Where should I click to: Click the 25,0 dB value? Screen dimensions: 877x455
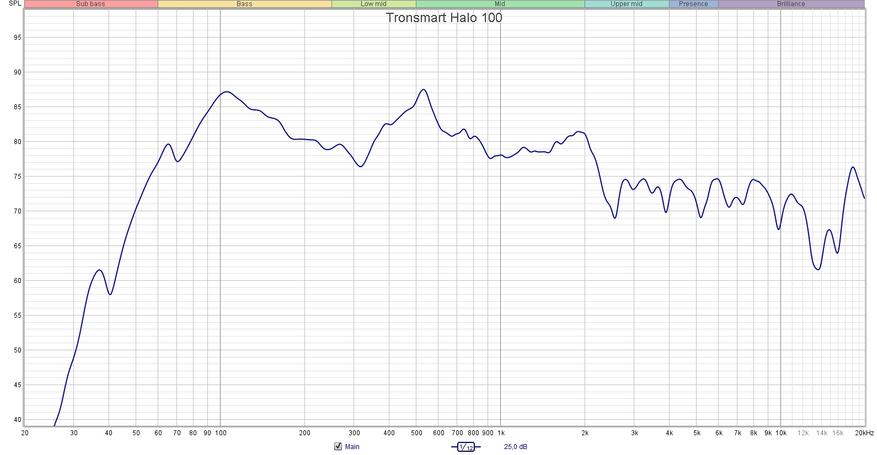point(516,447)
